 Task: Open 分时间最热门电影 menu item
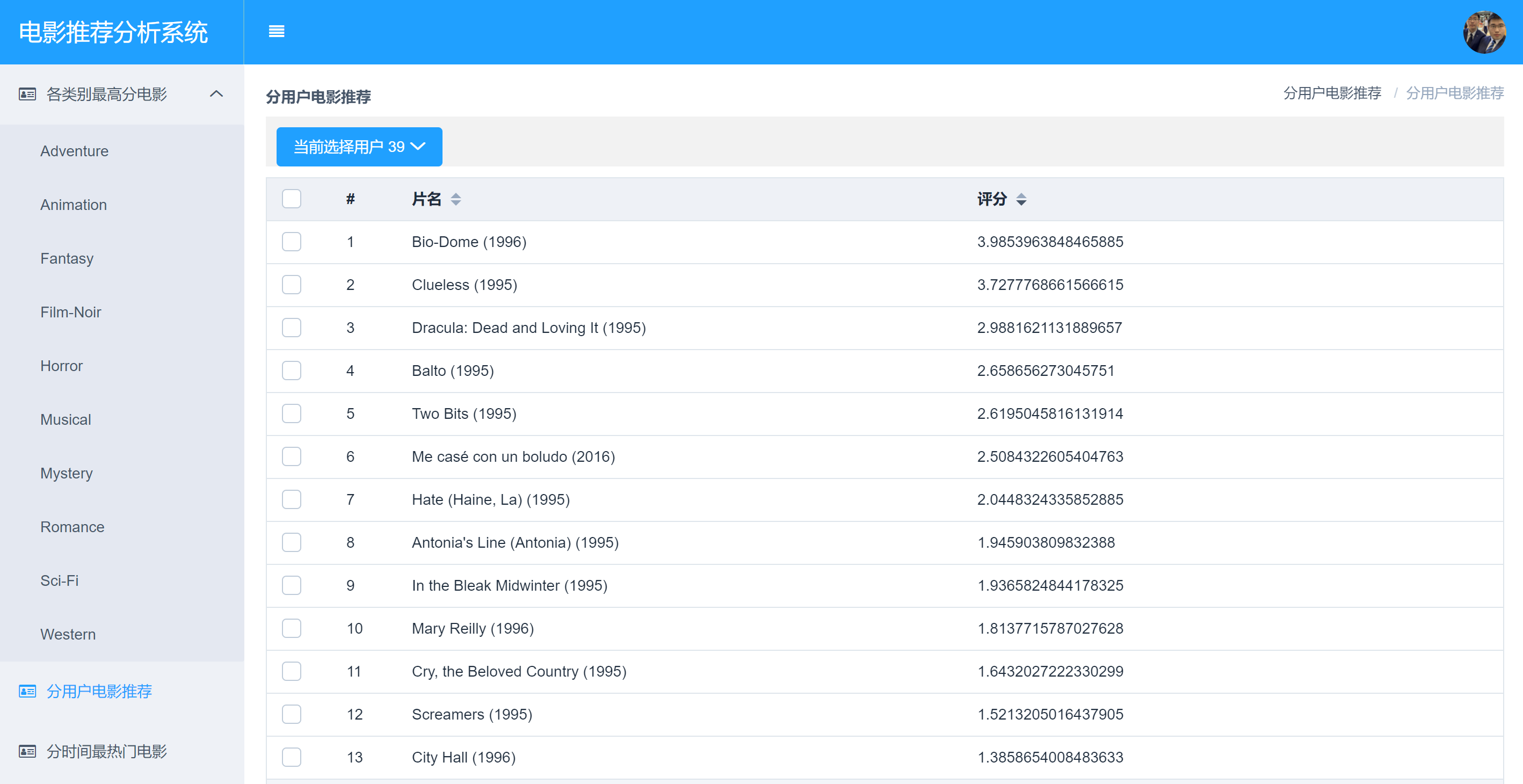click(x=106, y=751)
